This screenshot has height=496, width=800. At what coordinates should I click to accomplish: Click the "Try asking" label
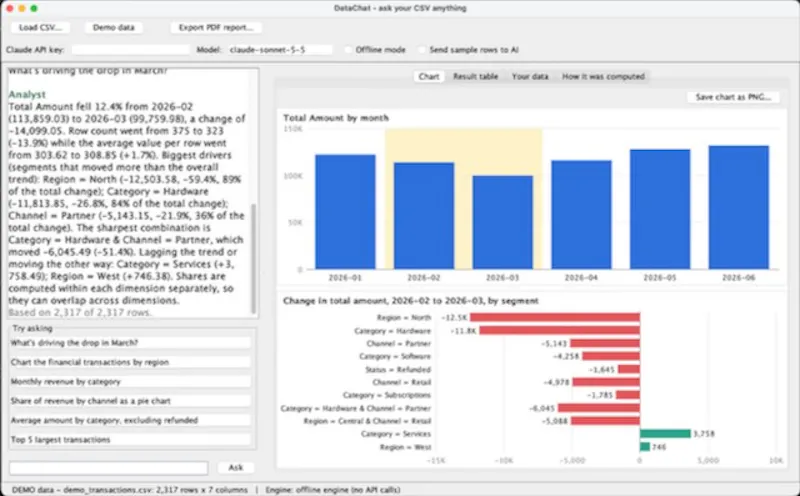(33, 328)
